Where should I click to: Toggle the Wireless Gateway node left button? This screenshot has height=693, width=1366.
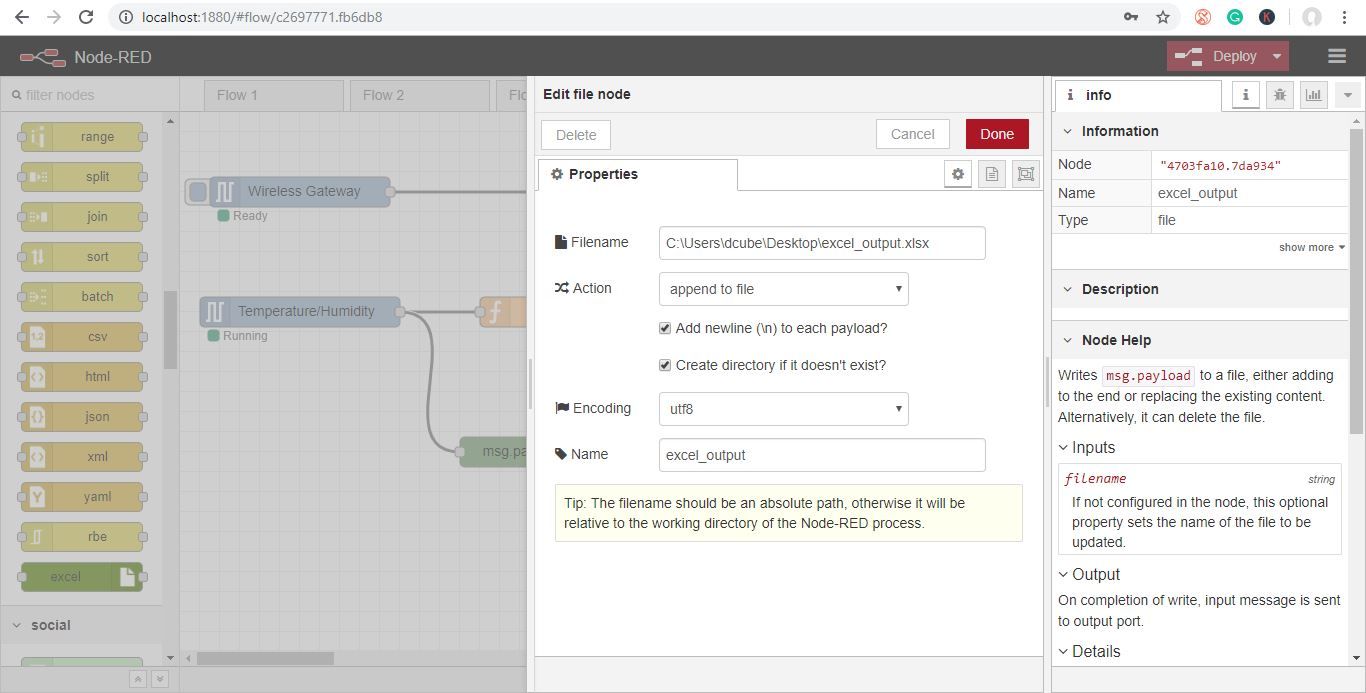point(198,191)
